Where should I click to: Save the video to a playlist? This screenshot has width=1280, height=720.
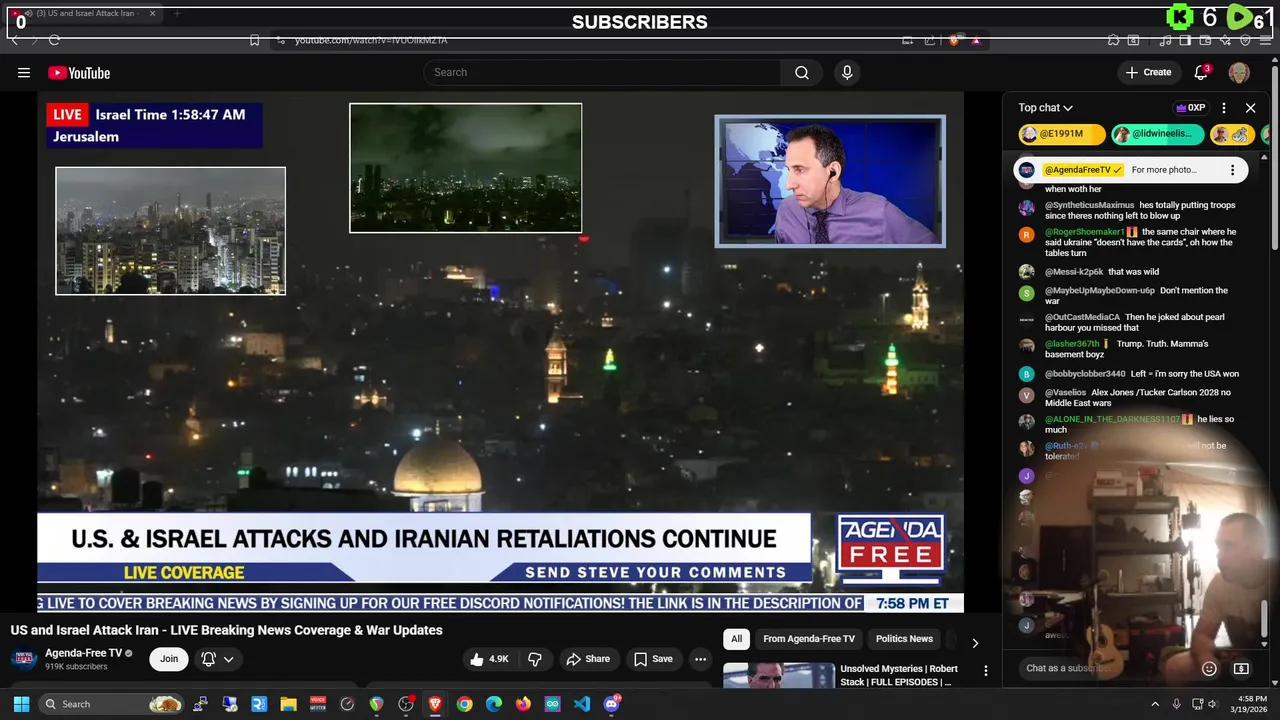(653, 659)
